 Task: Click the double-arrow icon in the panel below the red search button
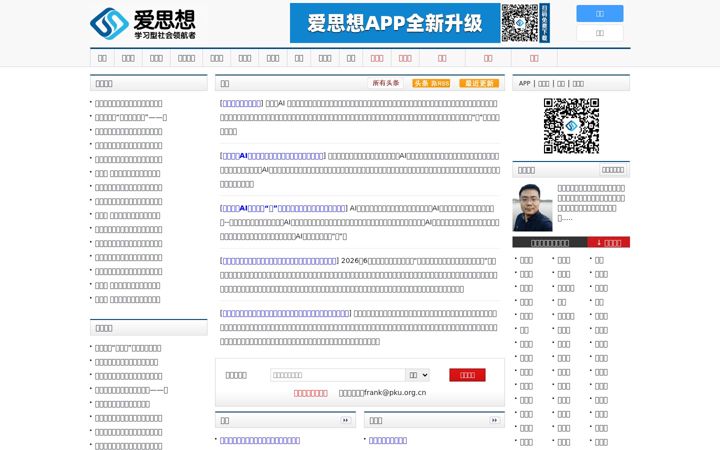(494, 420)
